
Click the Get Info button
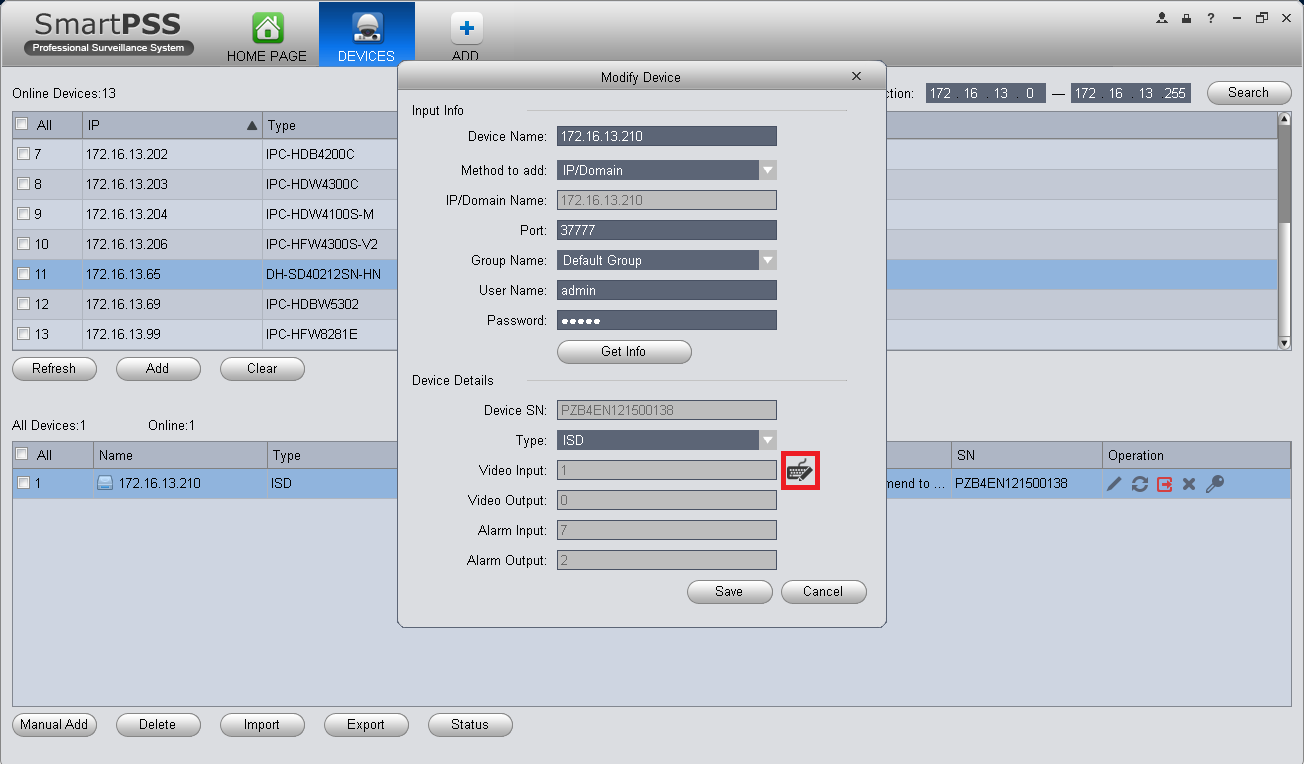coord(624,352)
